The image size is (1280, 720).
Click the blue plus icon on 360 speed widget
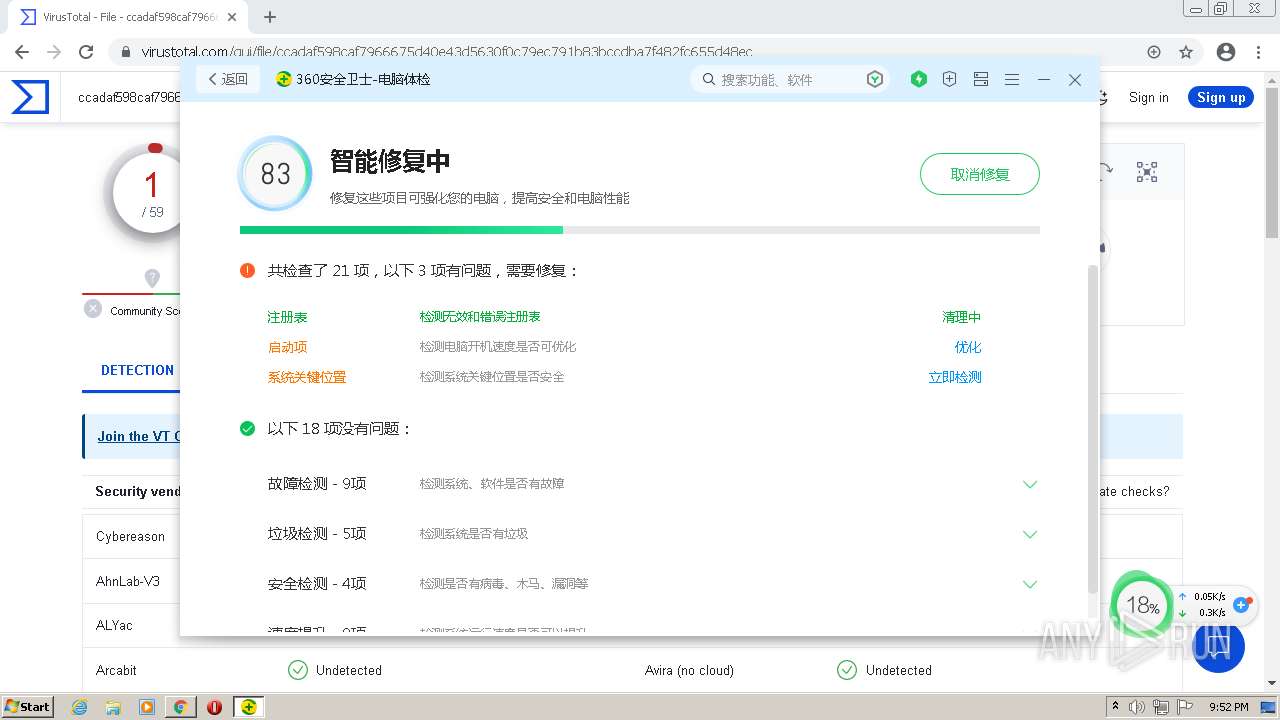pos(1242,604)
